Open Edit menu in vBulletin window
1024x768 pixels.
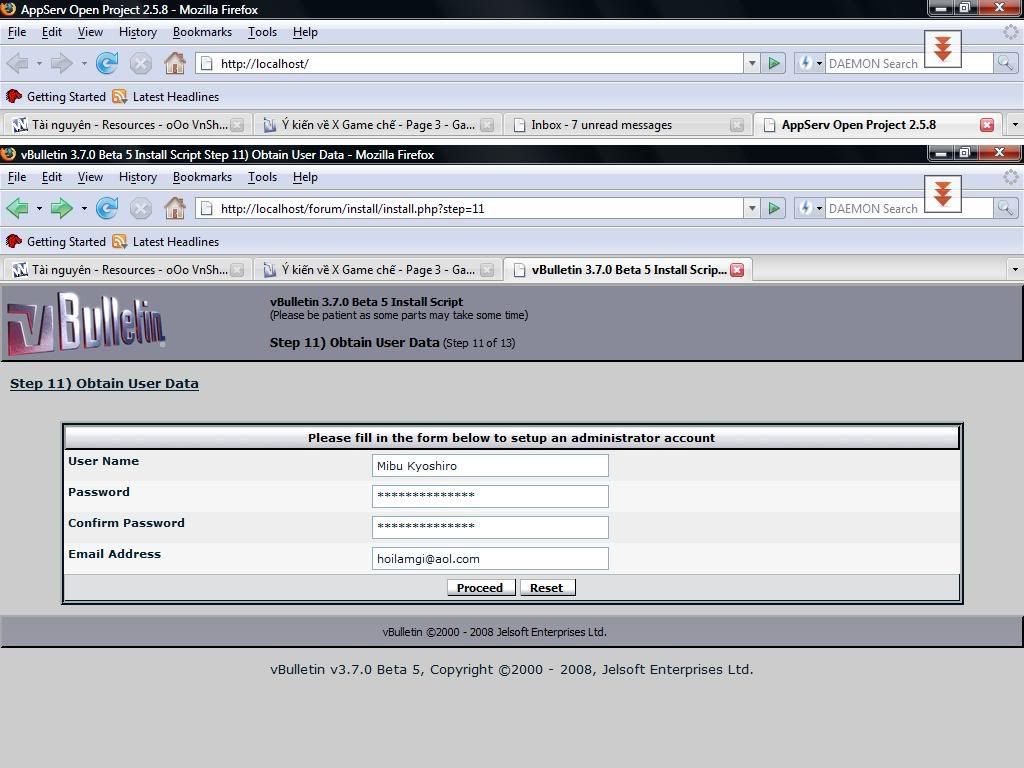52,177
